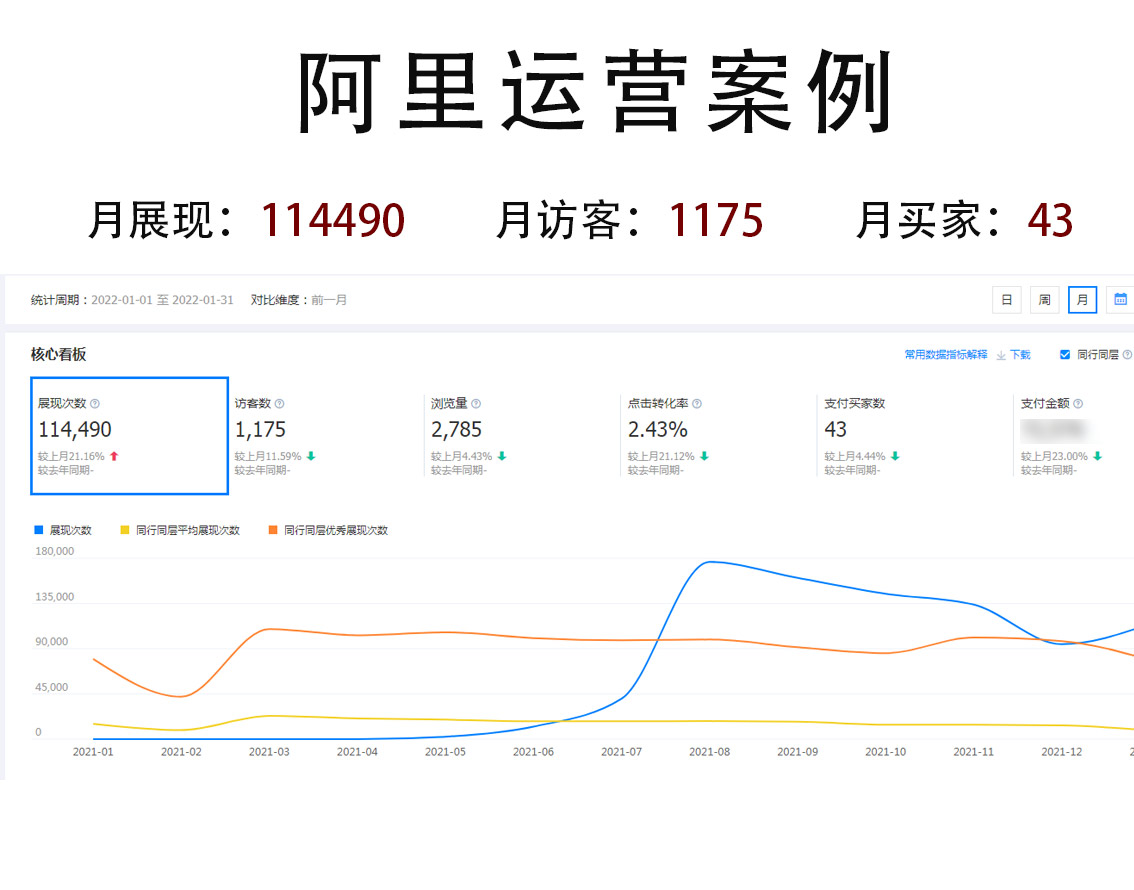Toggle yellow 同行同层平均展现次数 legend swatch
Image resolution: width=1134 pixels, height=890 pixels.
point(124,530)
